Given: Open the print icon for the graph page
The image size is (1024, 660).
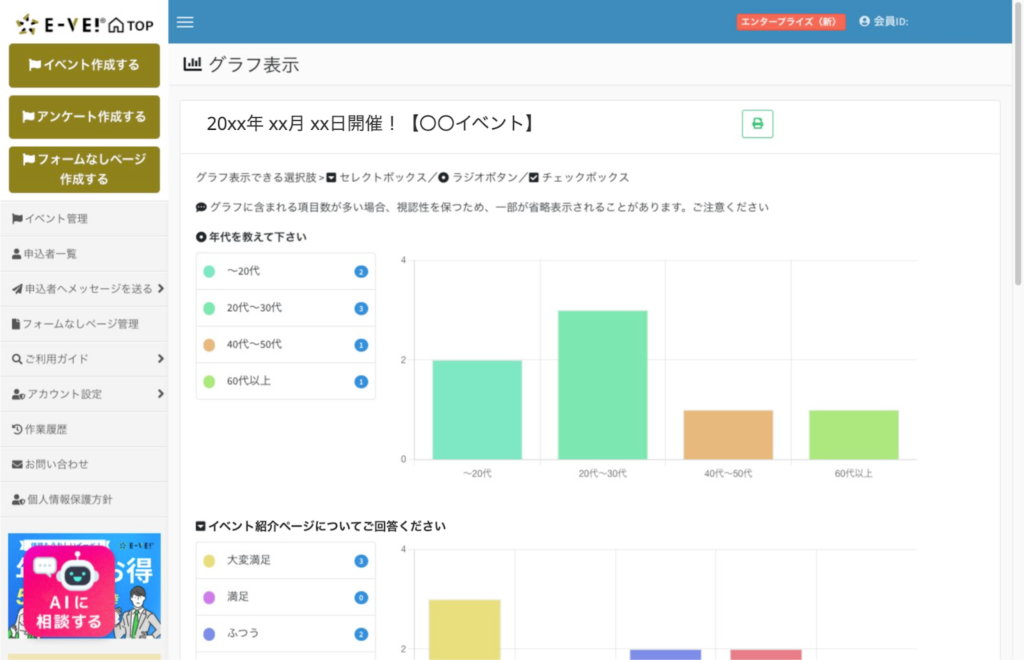Looking at the screenshot, I should tap(758, 122).
